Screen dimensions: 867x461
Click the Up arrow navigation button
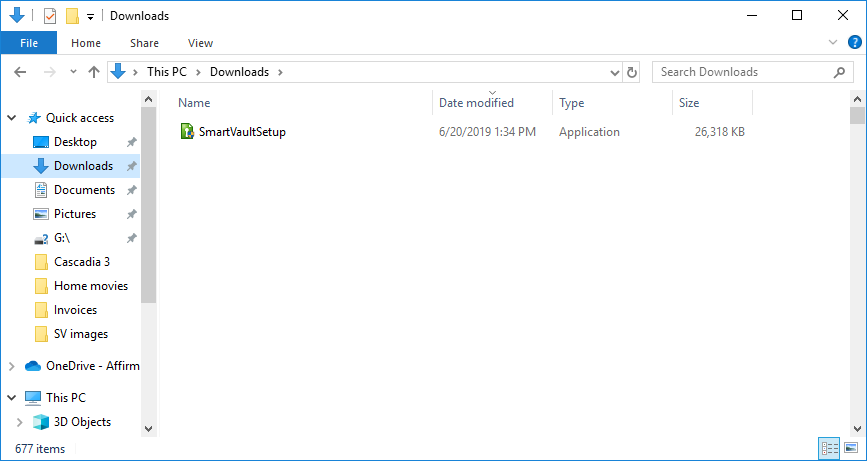[94, 72]
